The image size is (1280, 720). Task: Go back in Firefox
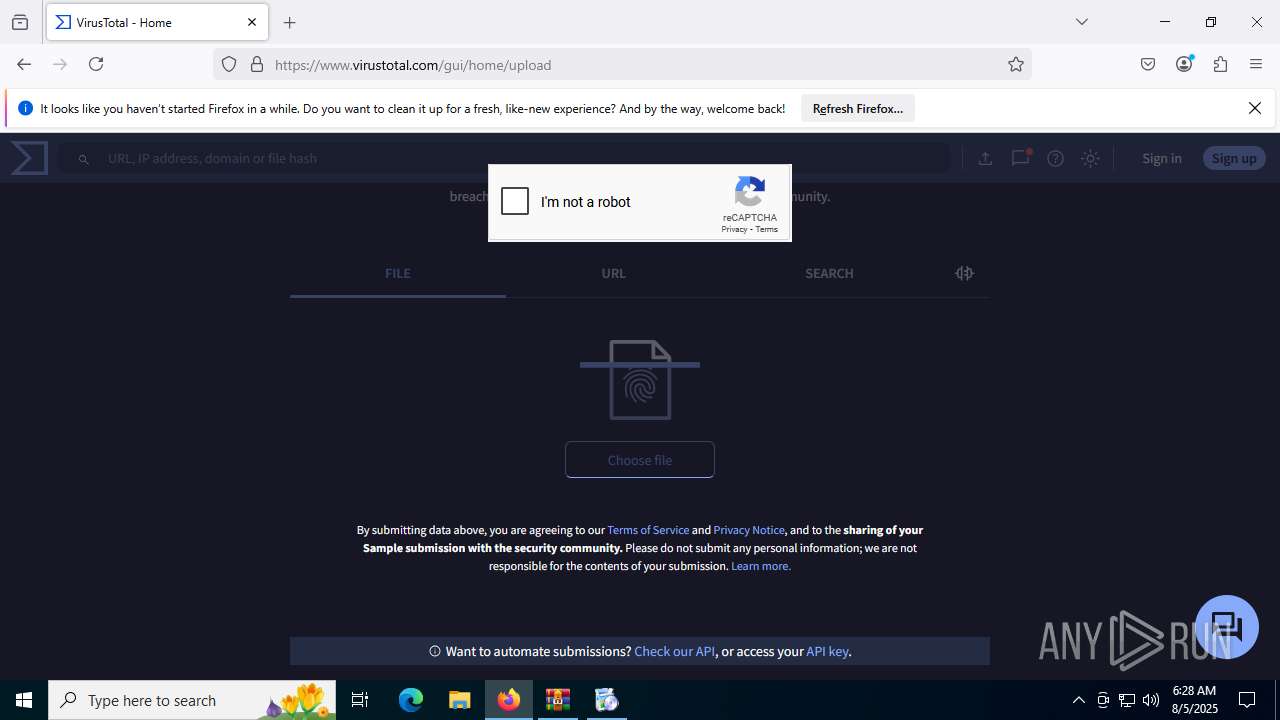[x=24, y=64]
